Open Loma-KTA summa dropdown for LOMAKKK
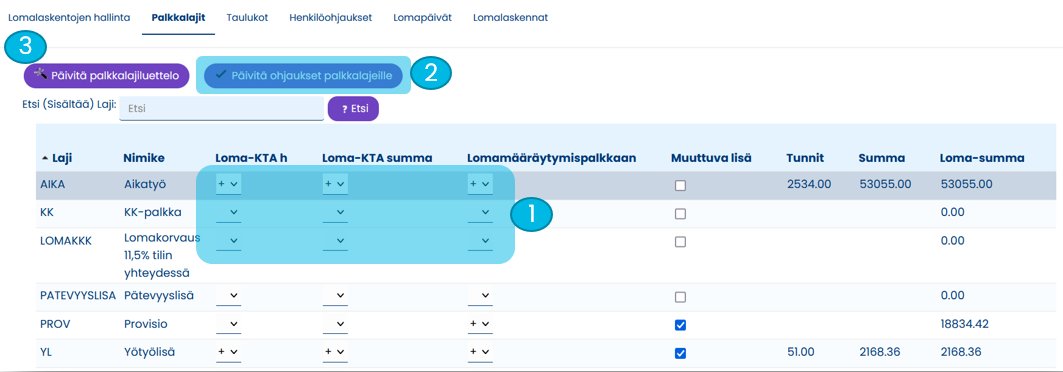1063x372 pixels. (x=335, y=241)
